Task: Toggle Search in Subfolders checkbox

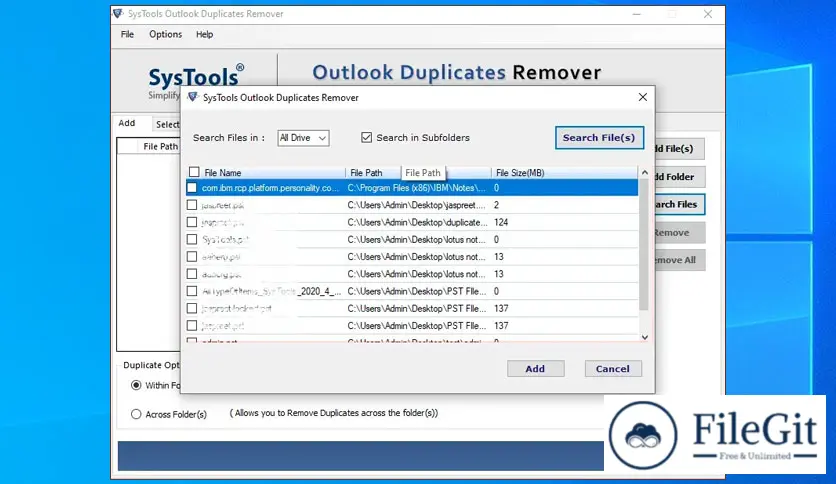Action: 366,138
